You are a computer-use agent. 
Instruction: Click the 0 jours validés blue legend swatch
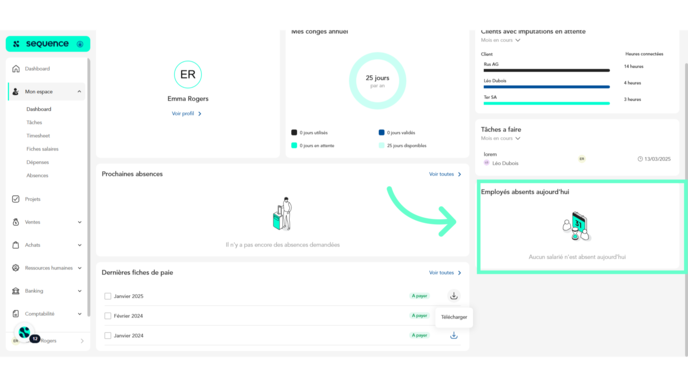click(381, 133)
